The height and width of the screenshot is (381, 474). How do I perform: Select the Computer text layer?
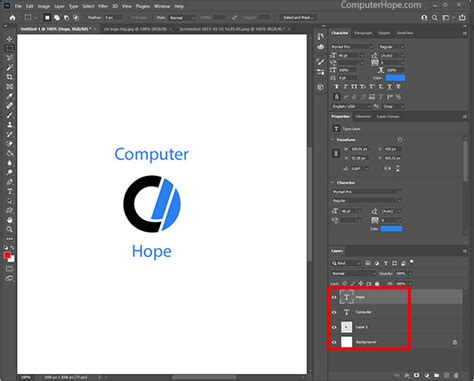397,312
